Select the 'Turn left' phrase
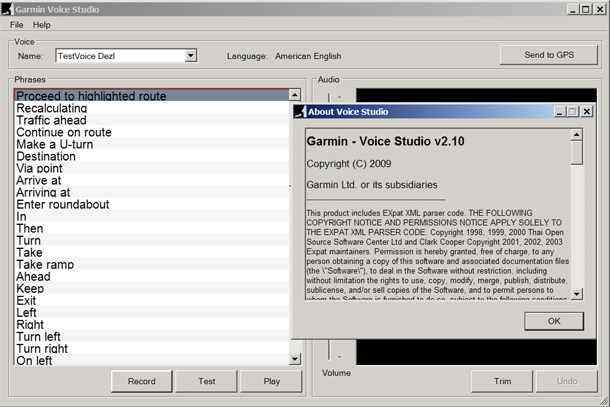 coord(151,337)
